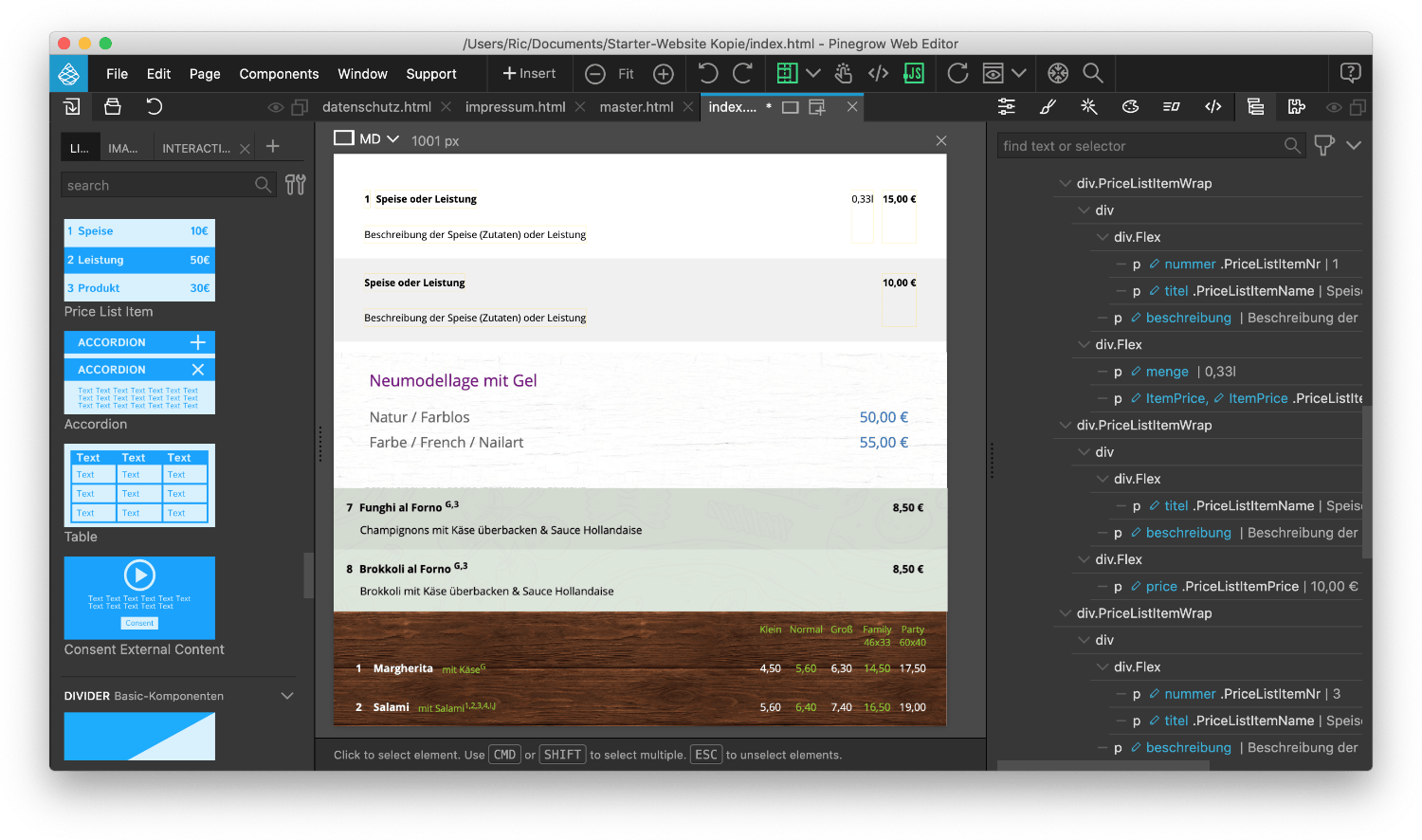Toggle the device frame icon on index tab
Viewport: 1422px width, 840px height.
pyautogui.click(x=790, y=107)
